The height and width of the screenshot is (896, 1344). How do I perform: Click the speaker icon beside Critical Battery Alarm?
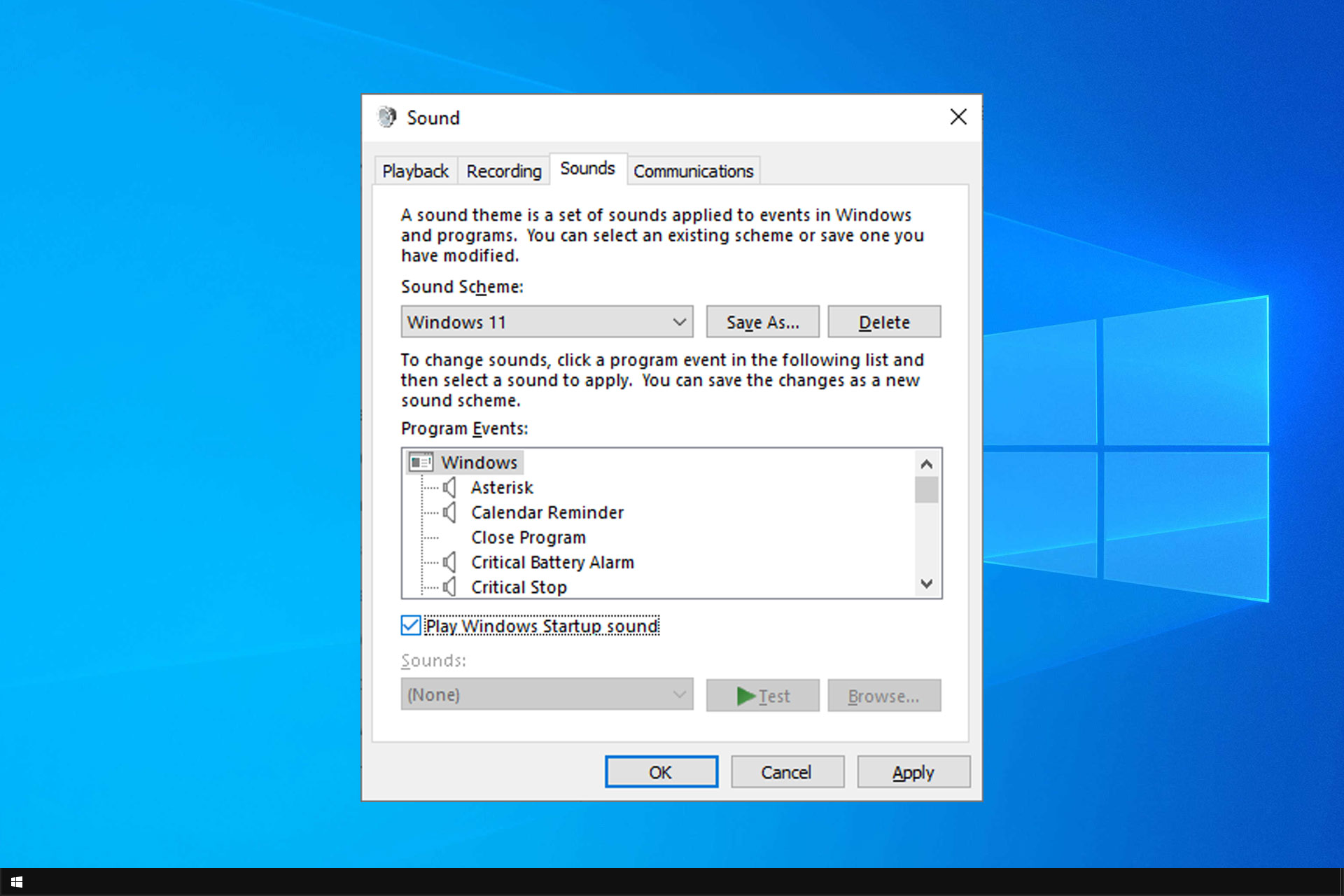click(449, 562)
